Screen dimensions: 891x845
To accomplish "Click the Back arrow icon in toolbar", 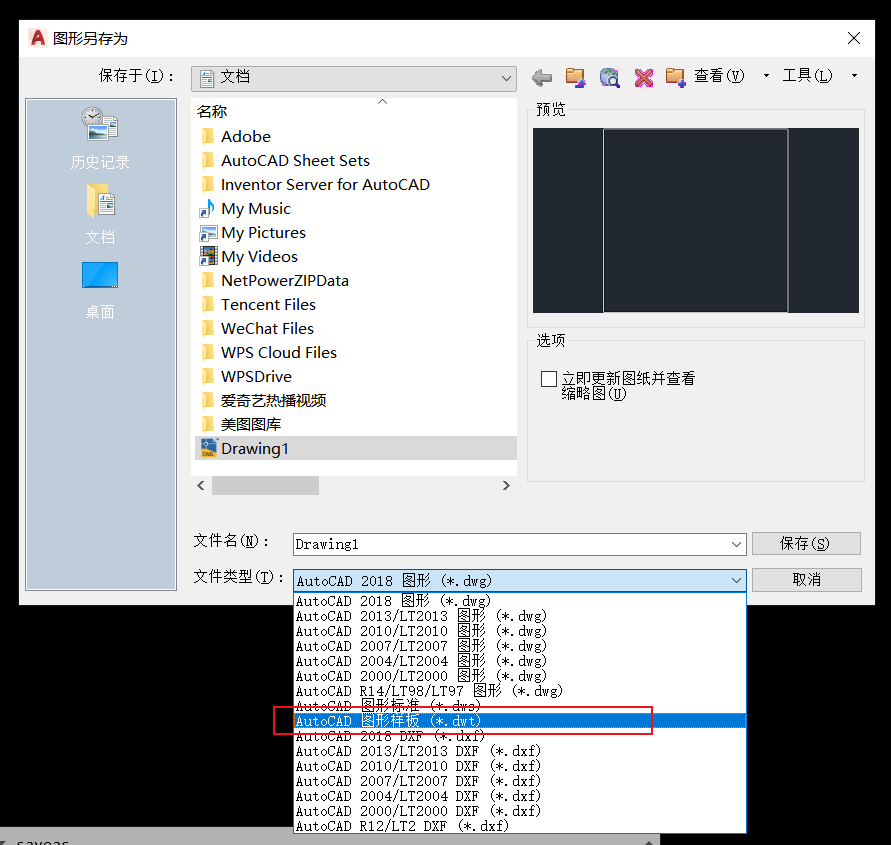I will tap(542, 77).
